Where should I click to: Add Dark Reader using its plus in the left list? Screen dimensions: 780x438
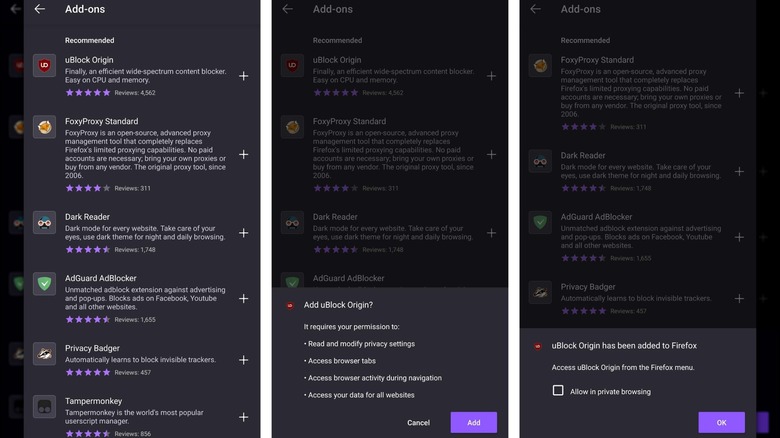(x=243, y=233)
